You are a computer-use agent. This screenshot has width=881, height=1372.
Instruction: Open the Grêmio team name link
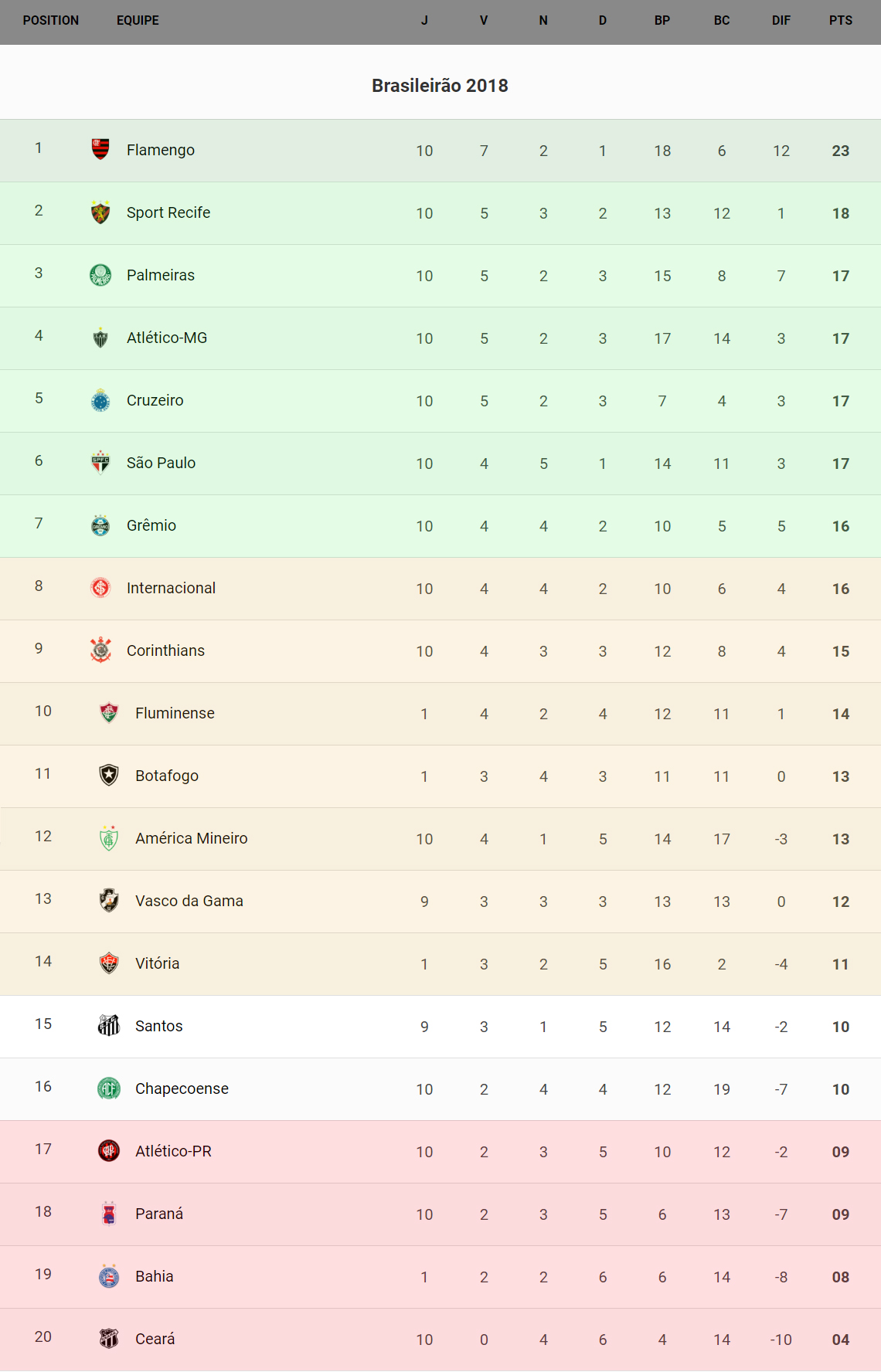coord(151,525)
